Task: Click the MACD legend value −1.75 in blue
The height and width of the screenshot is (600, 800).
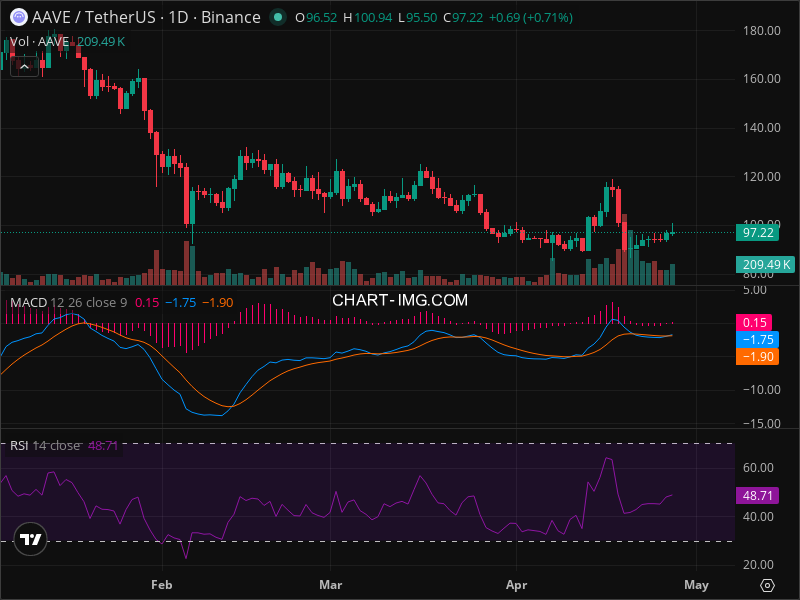Action: (x=181, y=303)
